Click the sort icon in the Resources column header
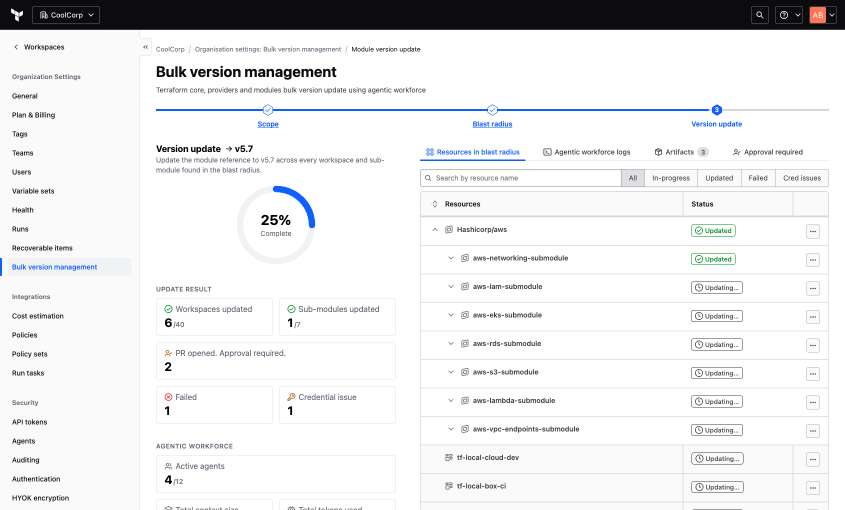Image resolution: width=845 pixels, height=510 pixels. pyautogui.click(x=435, y=204)
